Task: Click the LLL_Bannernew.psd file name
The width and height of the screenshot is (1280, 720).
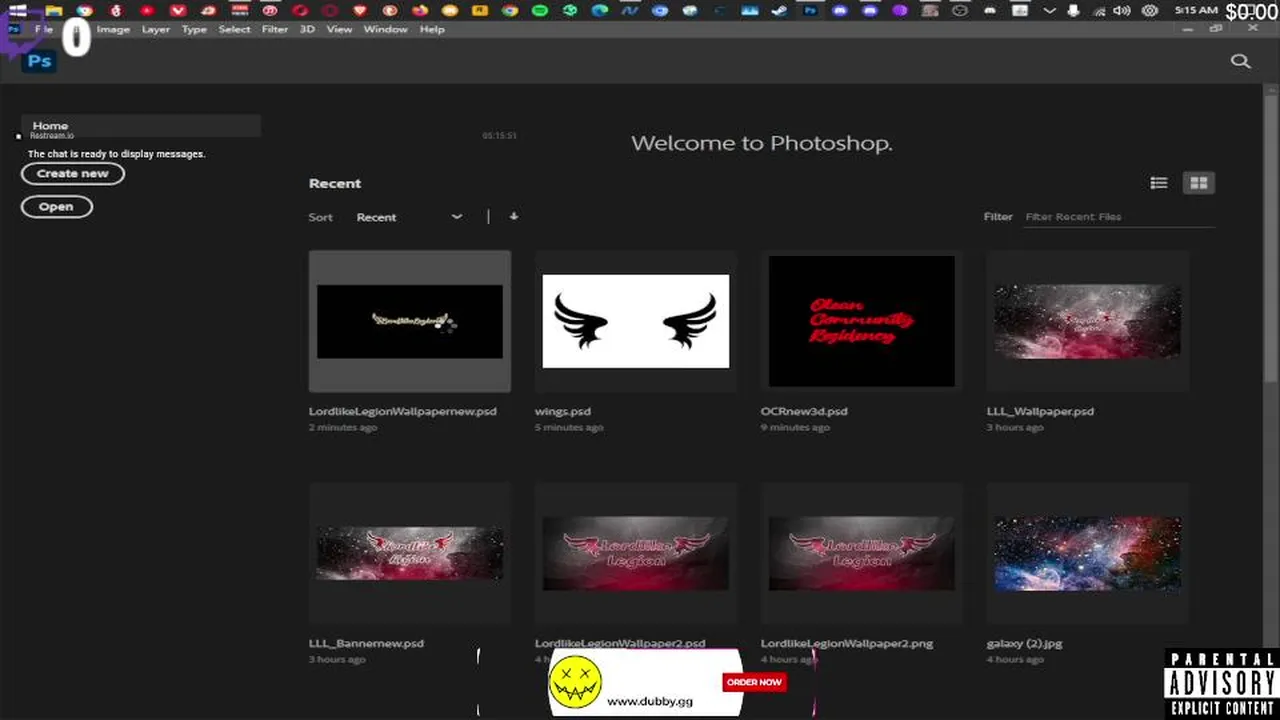Action: 366,643
